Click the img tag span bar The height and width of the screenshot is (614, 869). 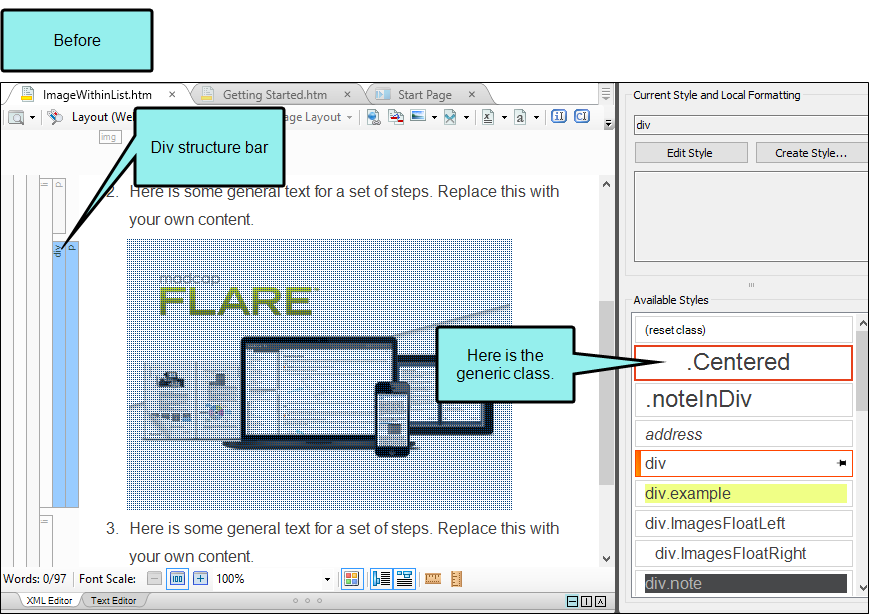[110, 137]
